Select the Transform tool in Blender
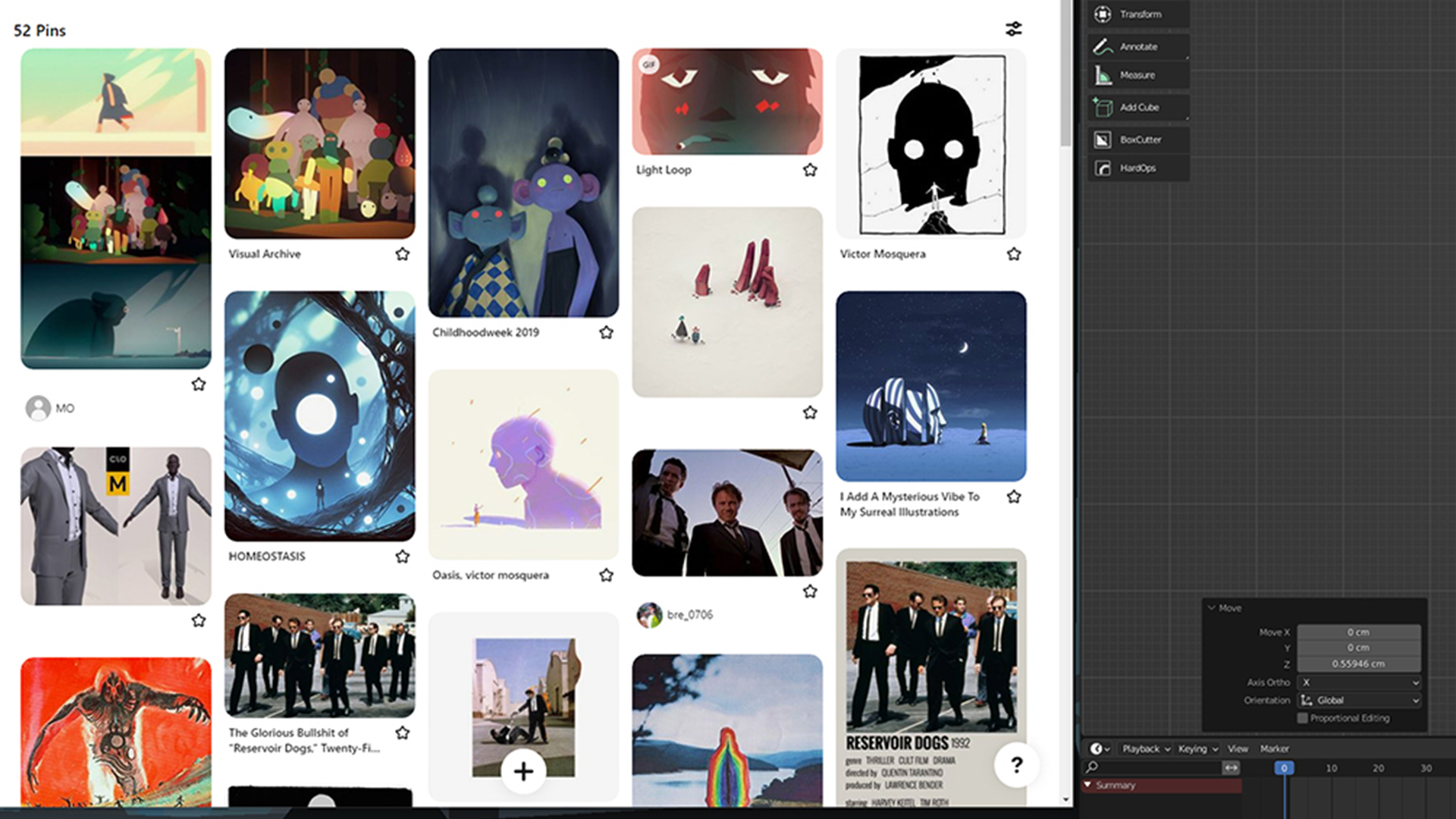The height and width of the screenshot is (819, 1456). (x=1138, y=14)
